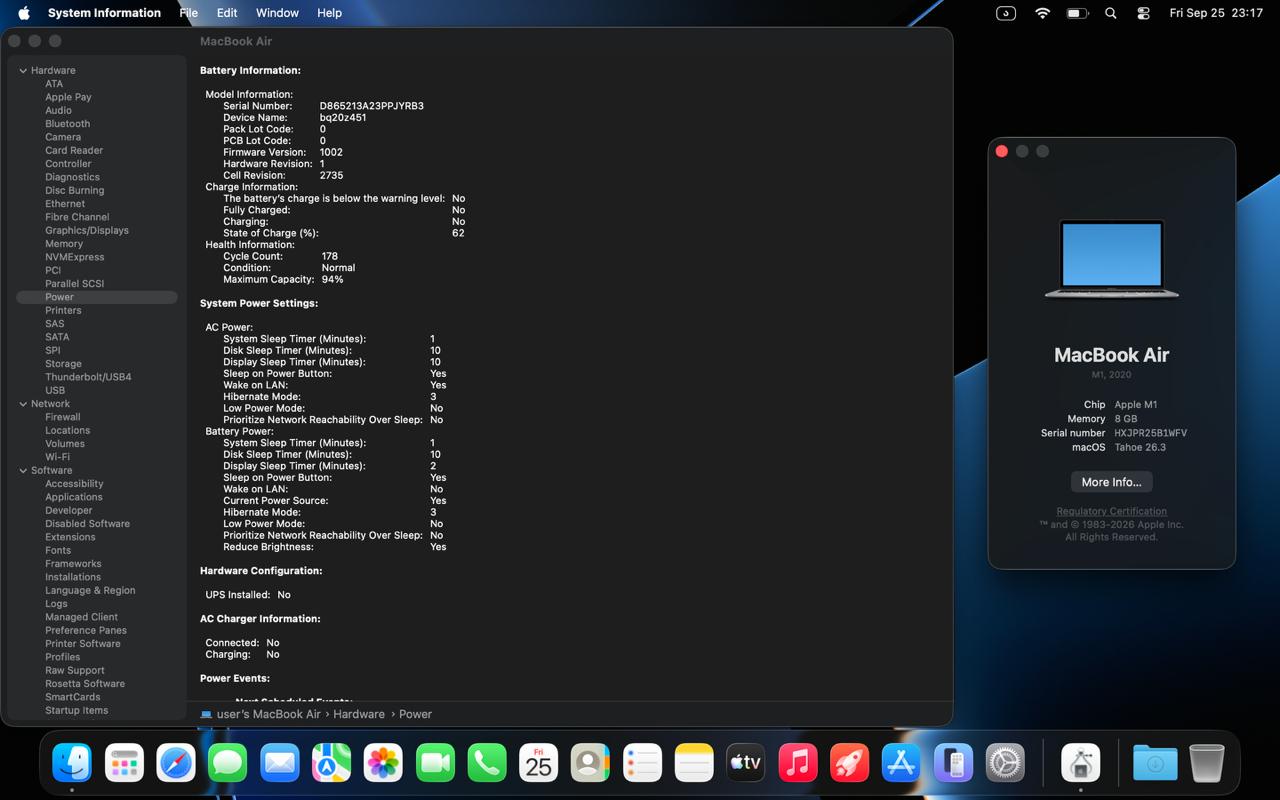Screen dimensions: 1280x800
Task: Click Power in the bottom path bar
Action: 415,714
